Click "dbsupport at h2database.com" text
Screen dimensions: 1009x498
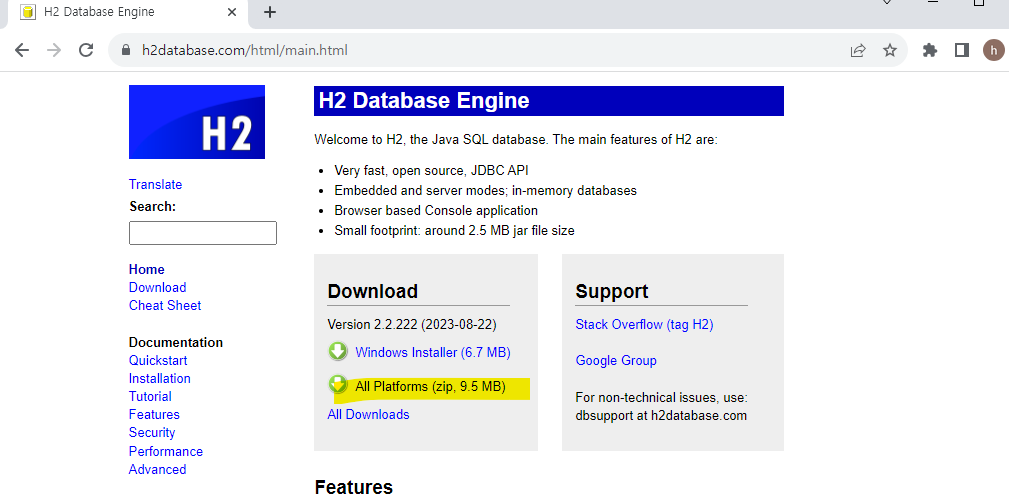[661, 415]
